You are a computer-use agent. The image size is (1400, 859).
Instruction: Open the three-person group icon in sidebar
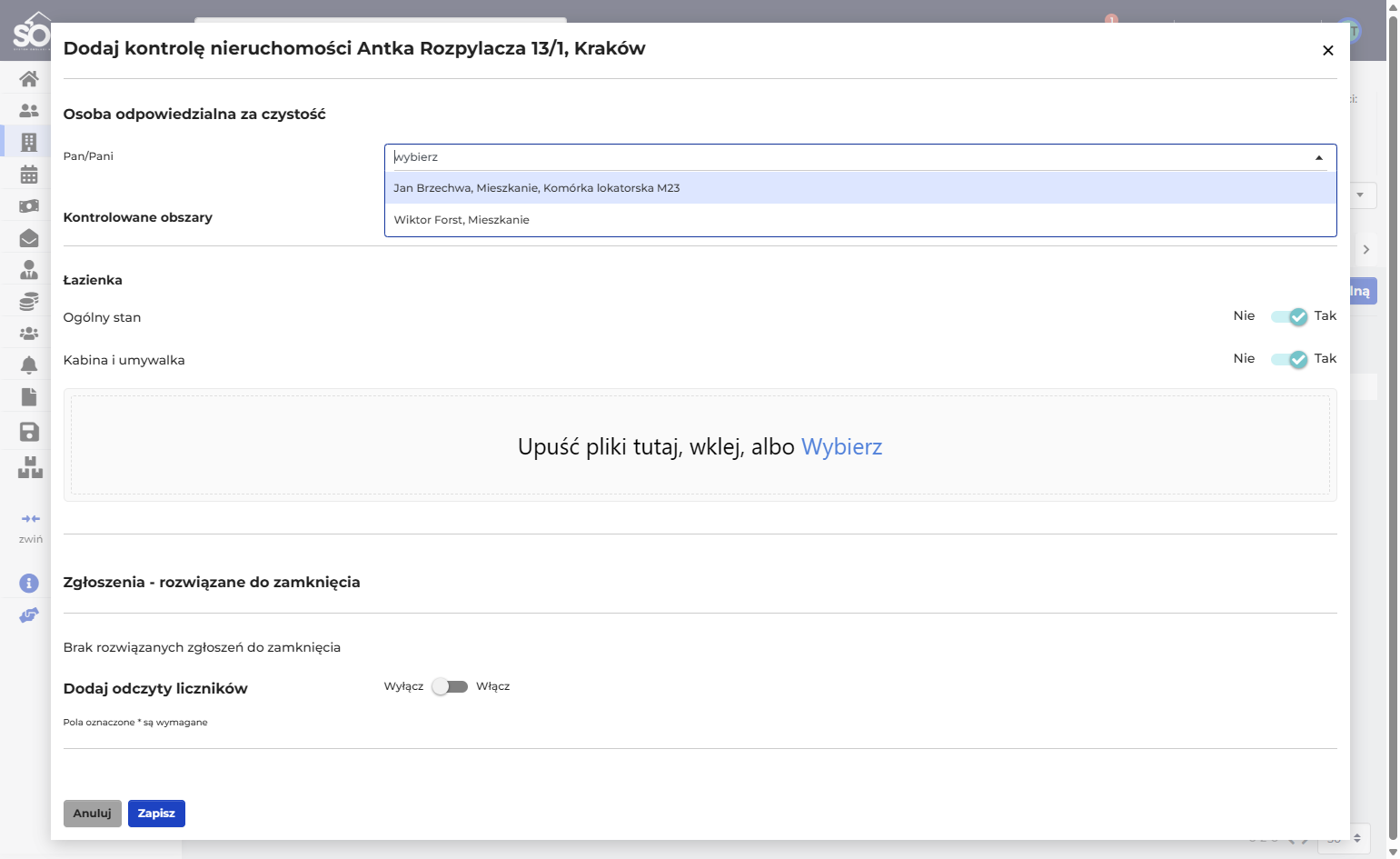coord(29,334)
